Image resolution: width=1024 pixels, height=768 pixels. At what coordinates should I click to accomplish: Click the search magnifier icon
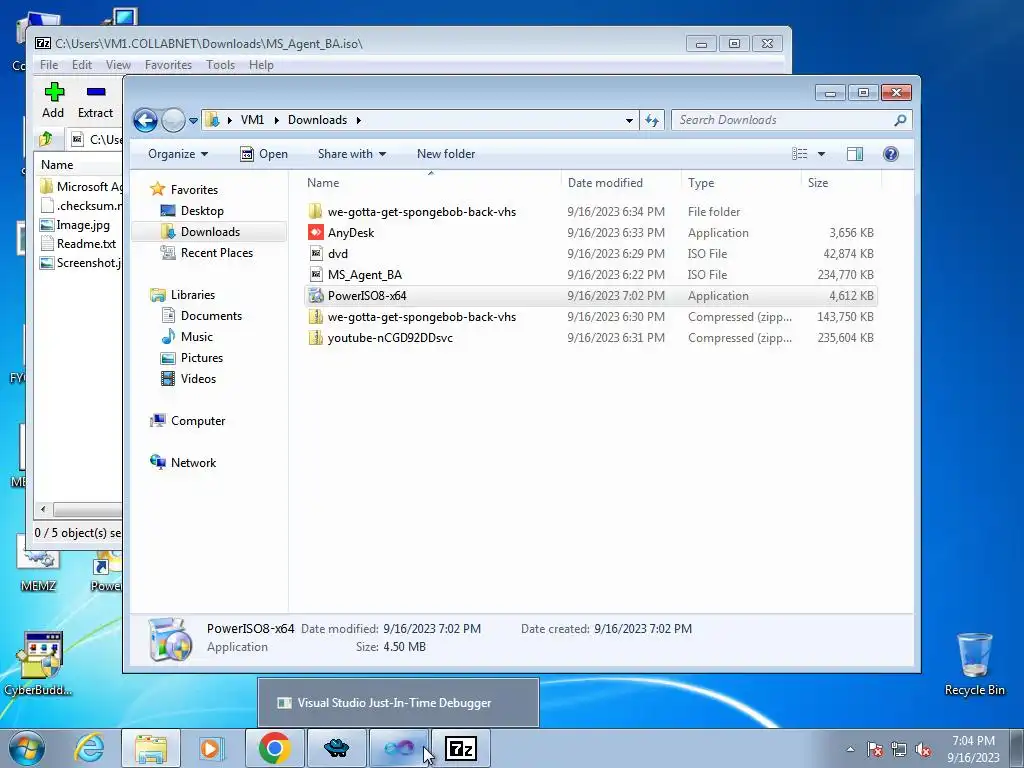pyautogui.click(x=900, y=120)
